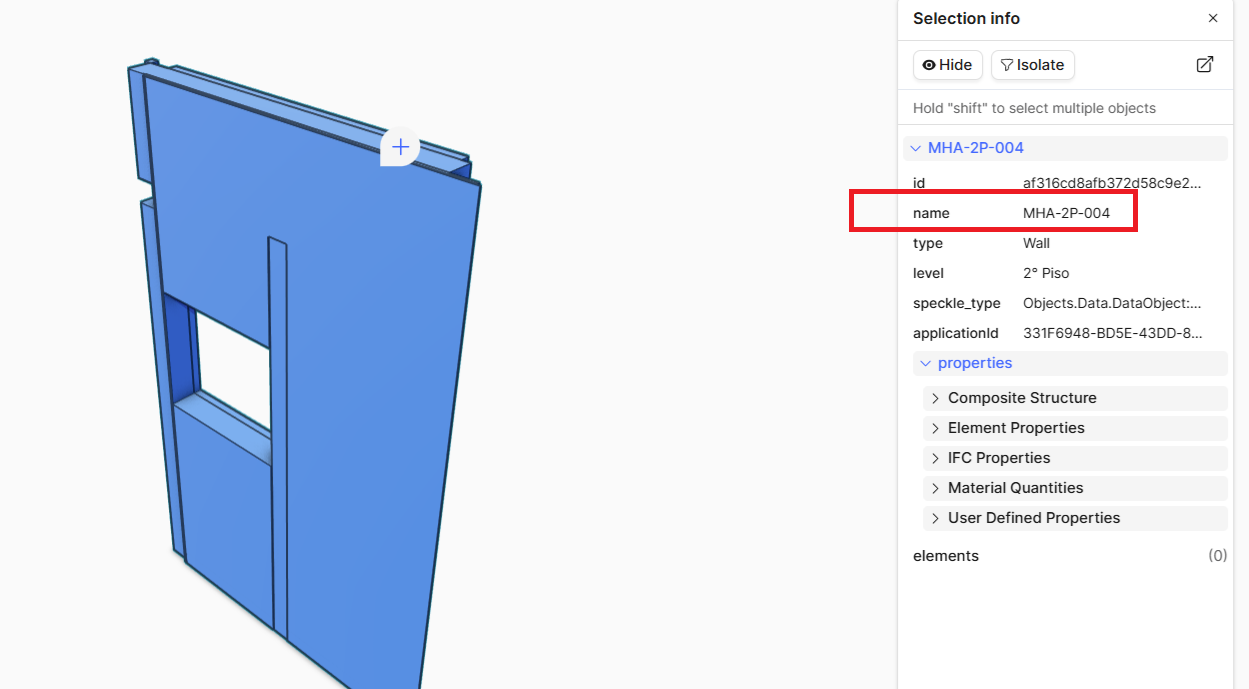Select the type value Wall
Screen dimensions: 1249x689
click(x=1036, y=243)
